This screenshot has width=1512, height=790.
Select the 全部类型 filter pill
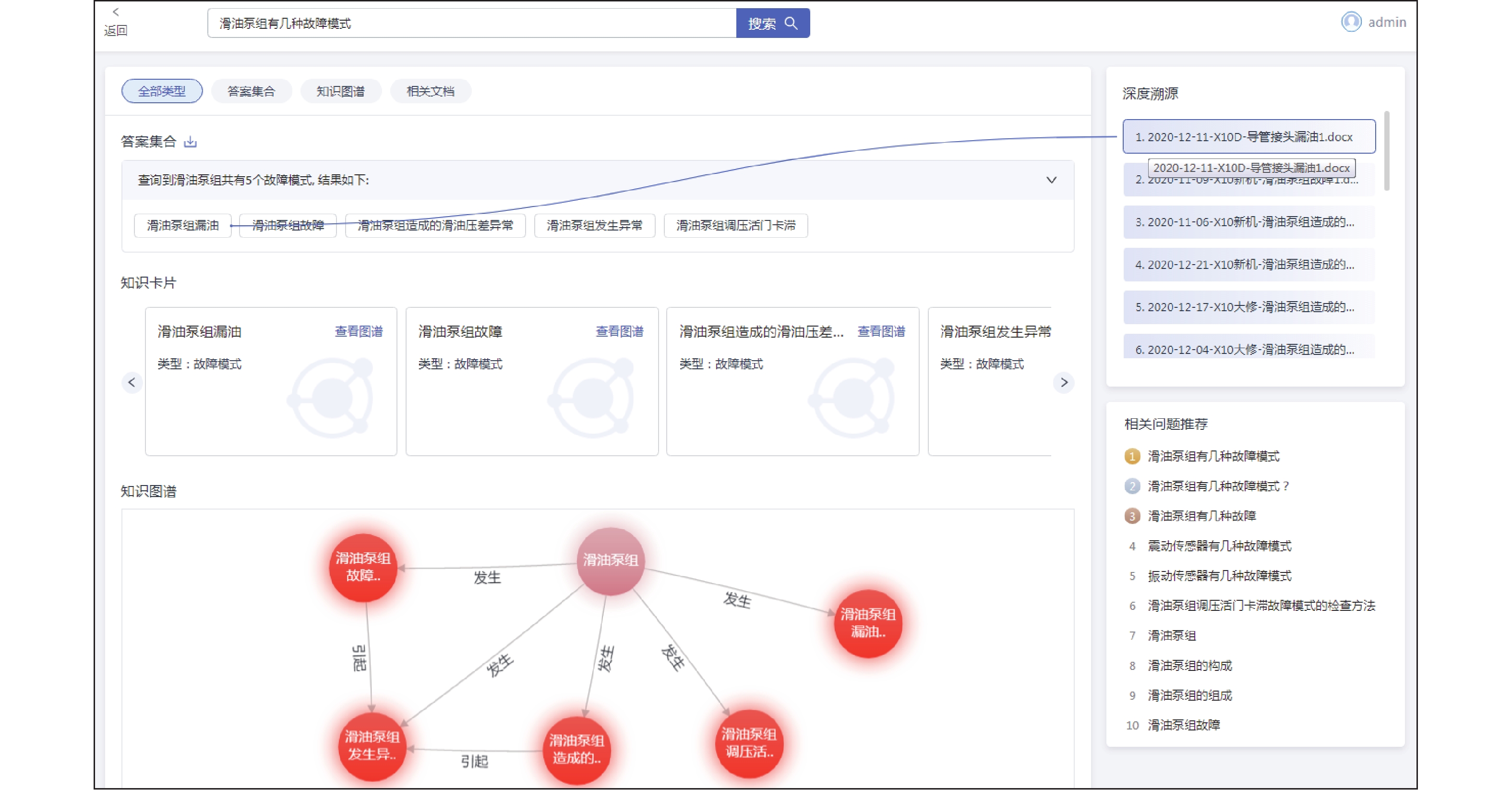click(162, 91)
